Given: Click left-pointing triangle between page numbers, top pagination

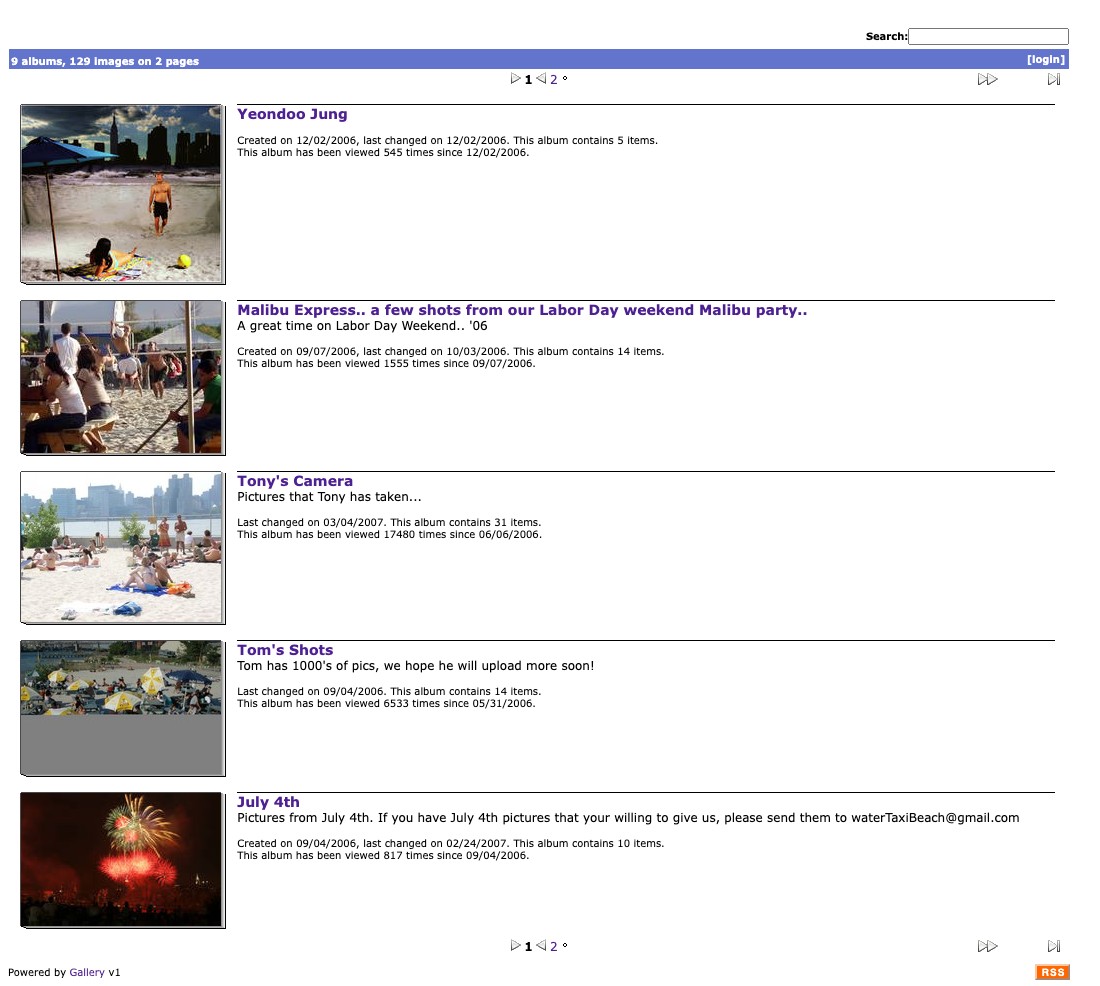Looking at the screenshot, I should [x=541, y=79].
